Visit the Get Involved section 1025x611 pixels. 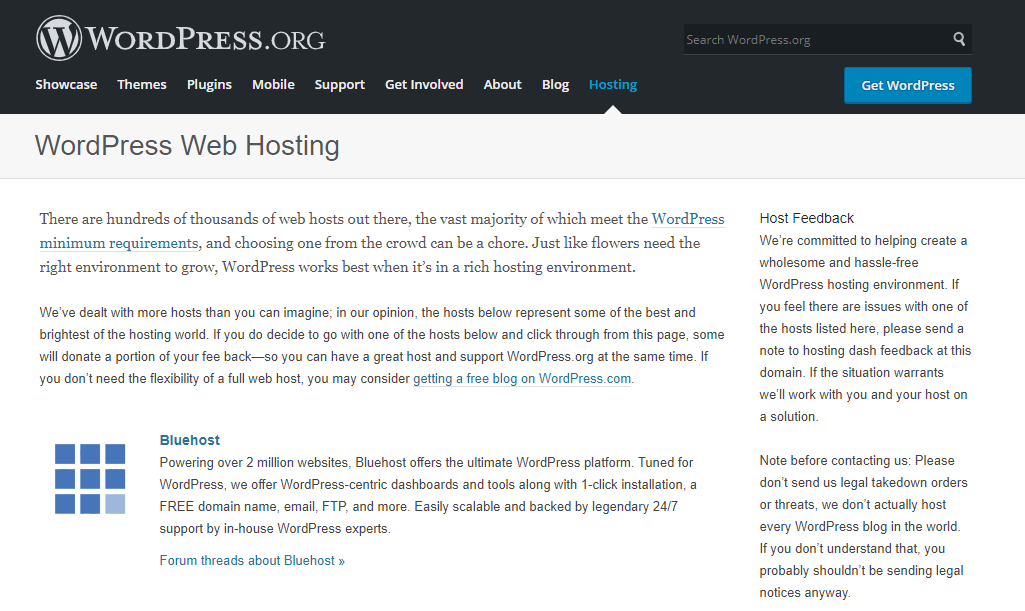(x=424, y=85)
